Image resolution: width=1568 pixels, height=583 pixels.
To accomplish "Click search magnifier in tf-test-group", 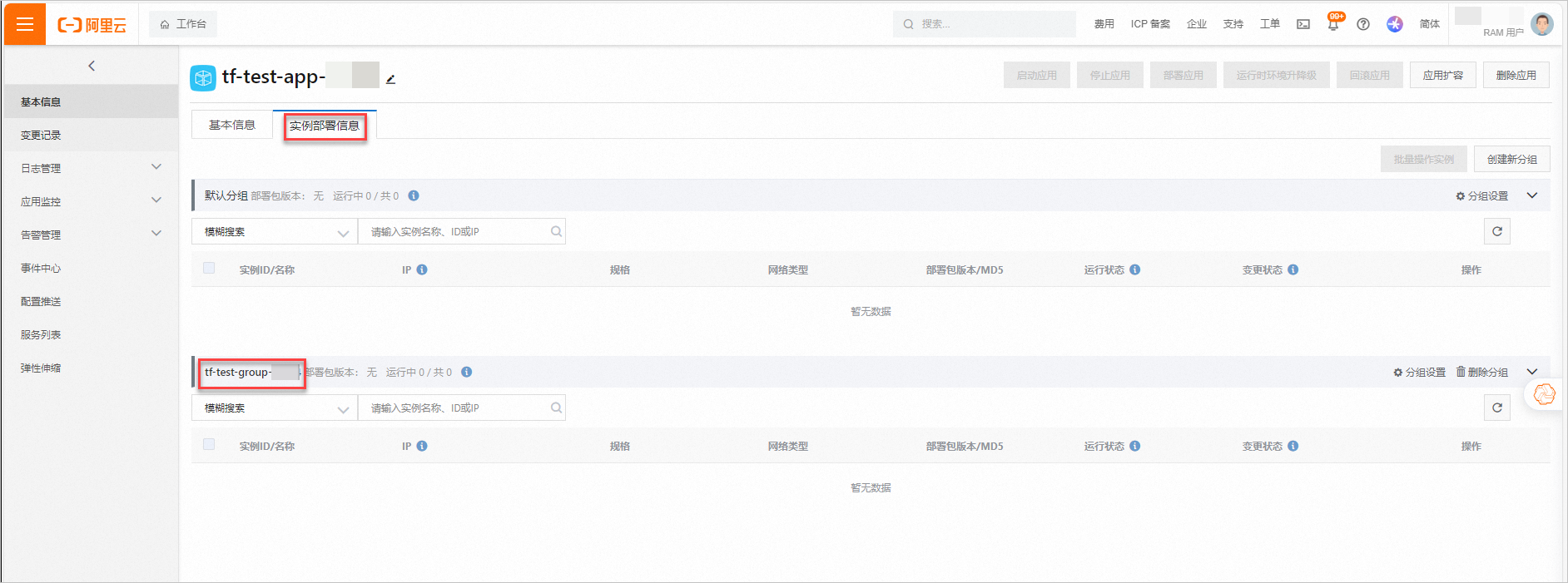I will [556, 408].
